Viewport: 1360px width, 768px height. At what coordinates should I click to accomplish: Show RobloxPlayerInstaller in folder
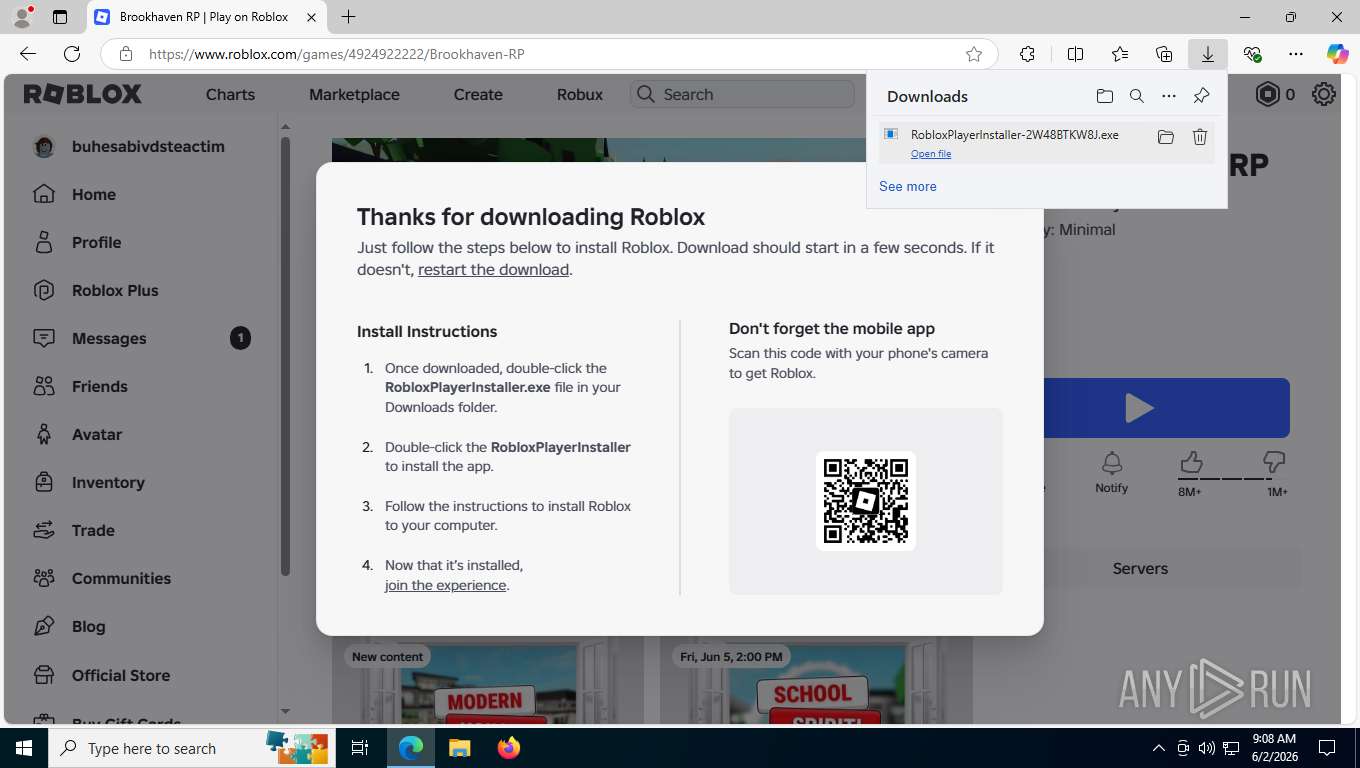(1166, 137)
